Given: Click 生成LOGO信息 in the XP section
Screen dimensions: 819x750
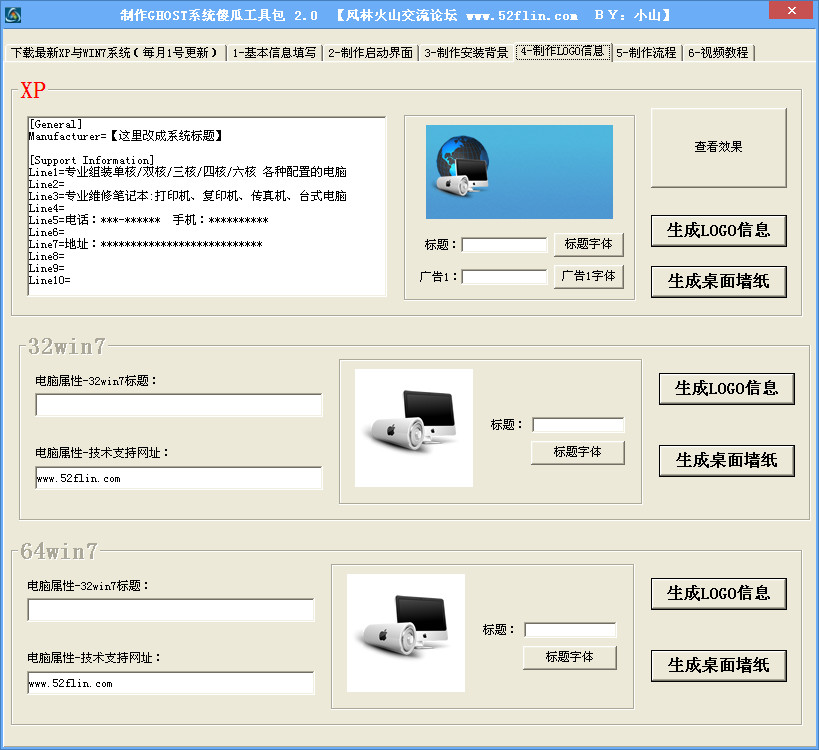Looking at the screenshot, I should (x=718, y=230).
